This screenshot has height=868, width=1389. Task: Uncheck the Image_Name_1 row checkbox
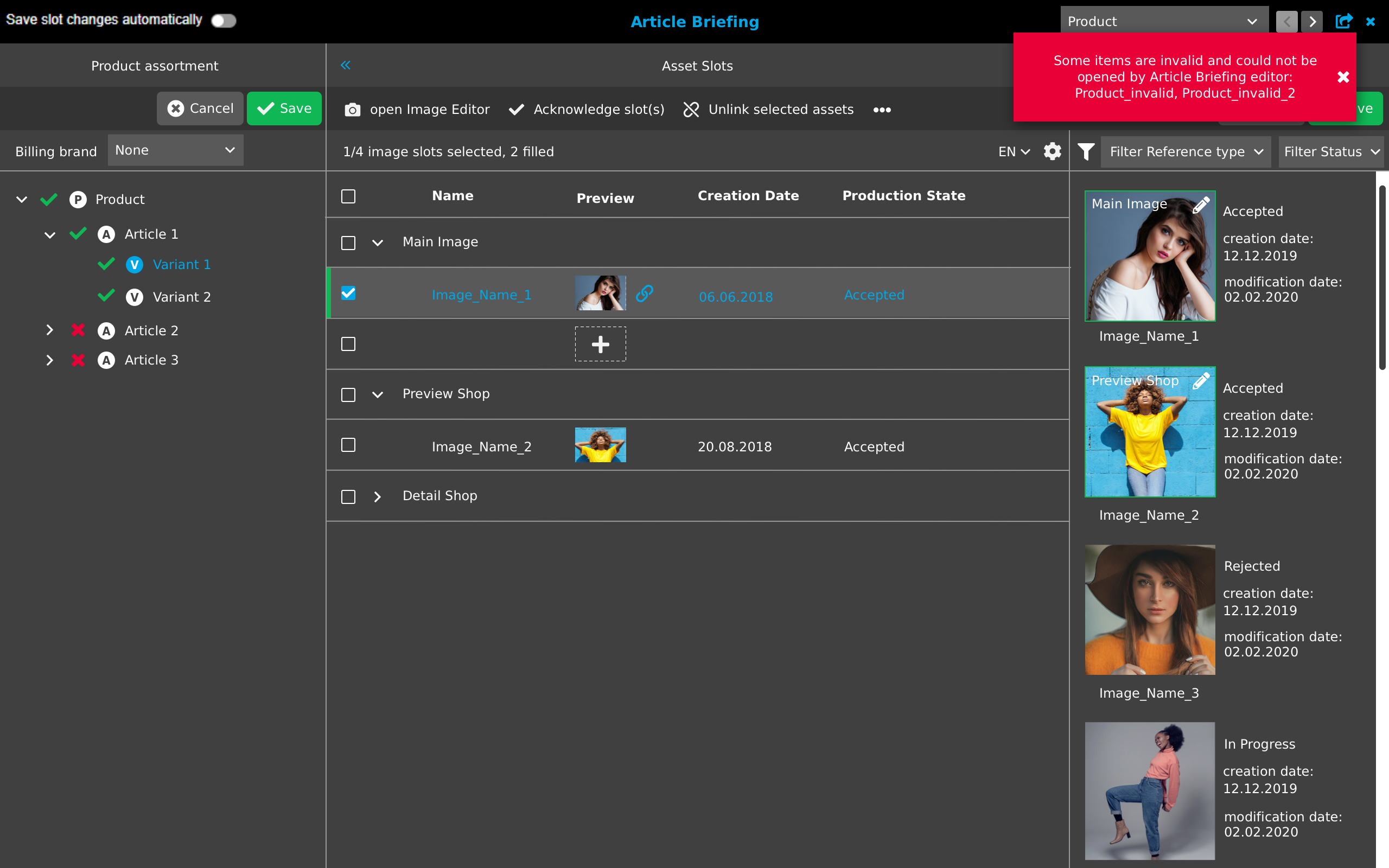(348, 293)
